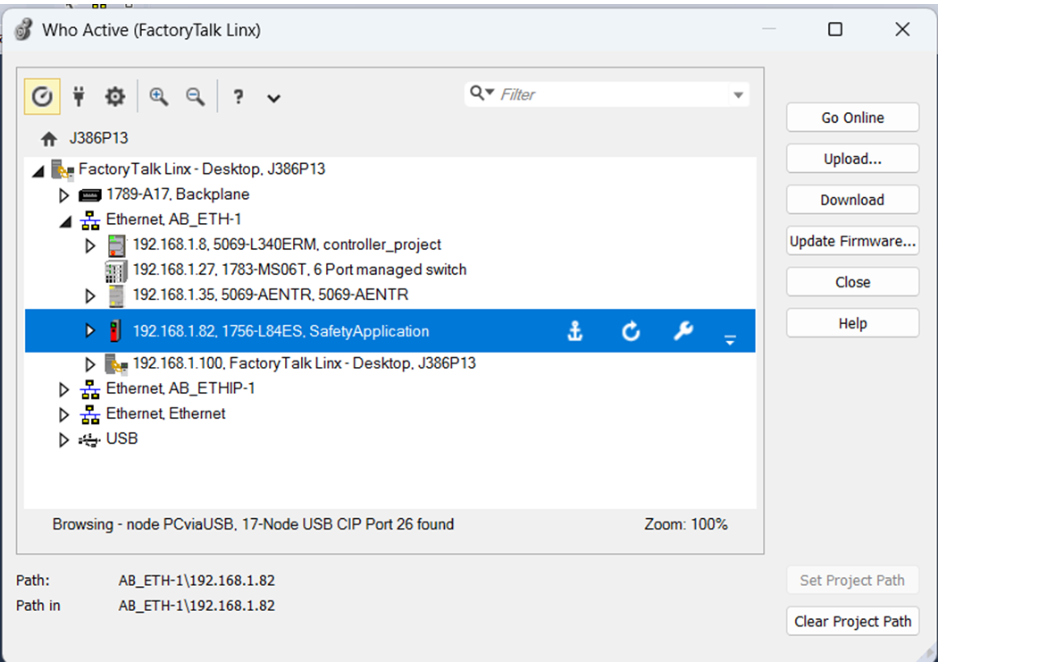Image resolution: width=1049 pixels, height=664 pixels.
Task: Click the zoom in magnifier icon
Action: pos(158,96)
